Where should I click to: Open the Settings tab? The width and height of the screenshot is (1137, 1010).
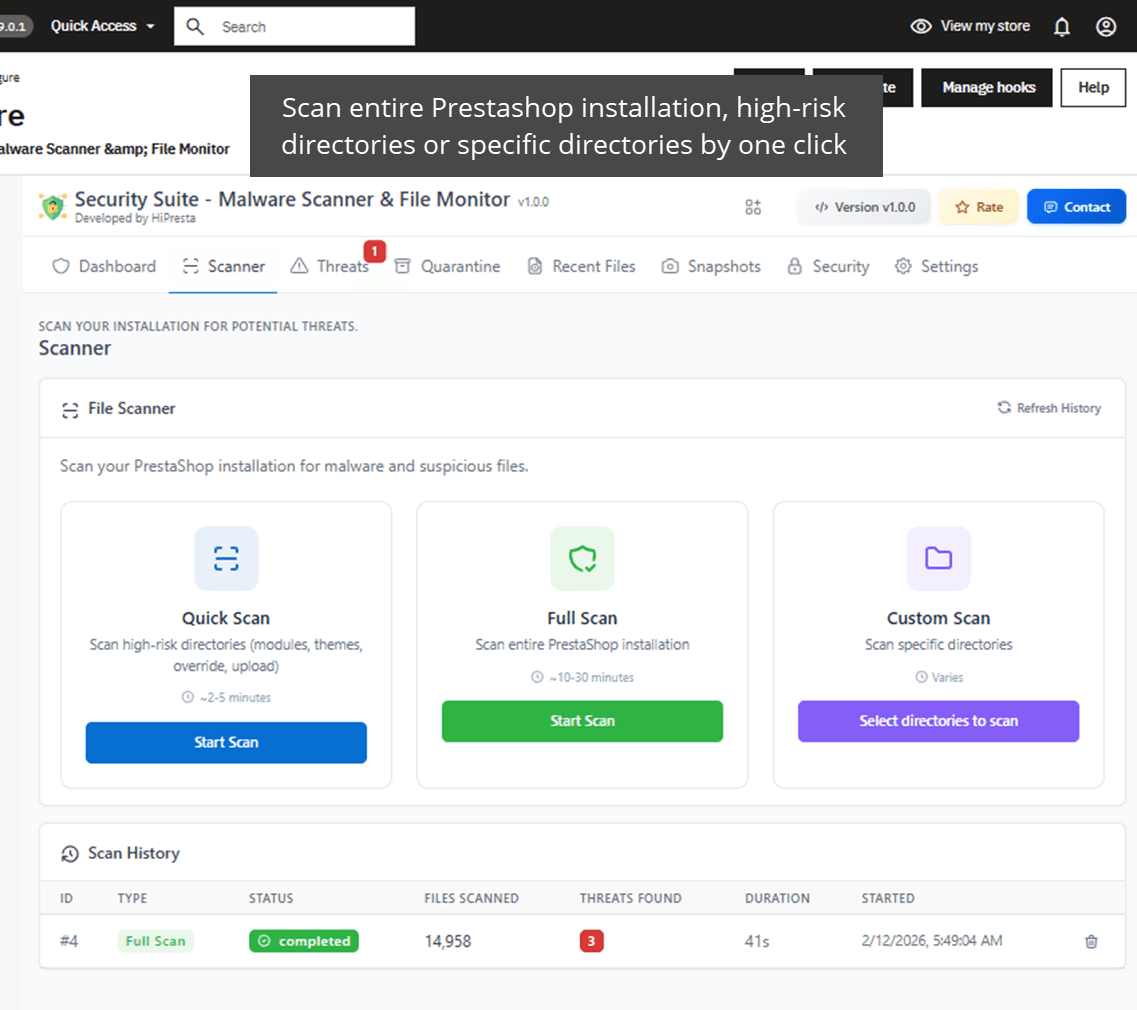point(936,266)
